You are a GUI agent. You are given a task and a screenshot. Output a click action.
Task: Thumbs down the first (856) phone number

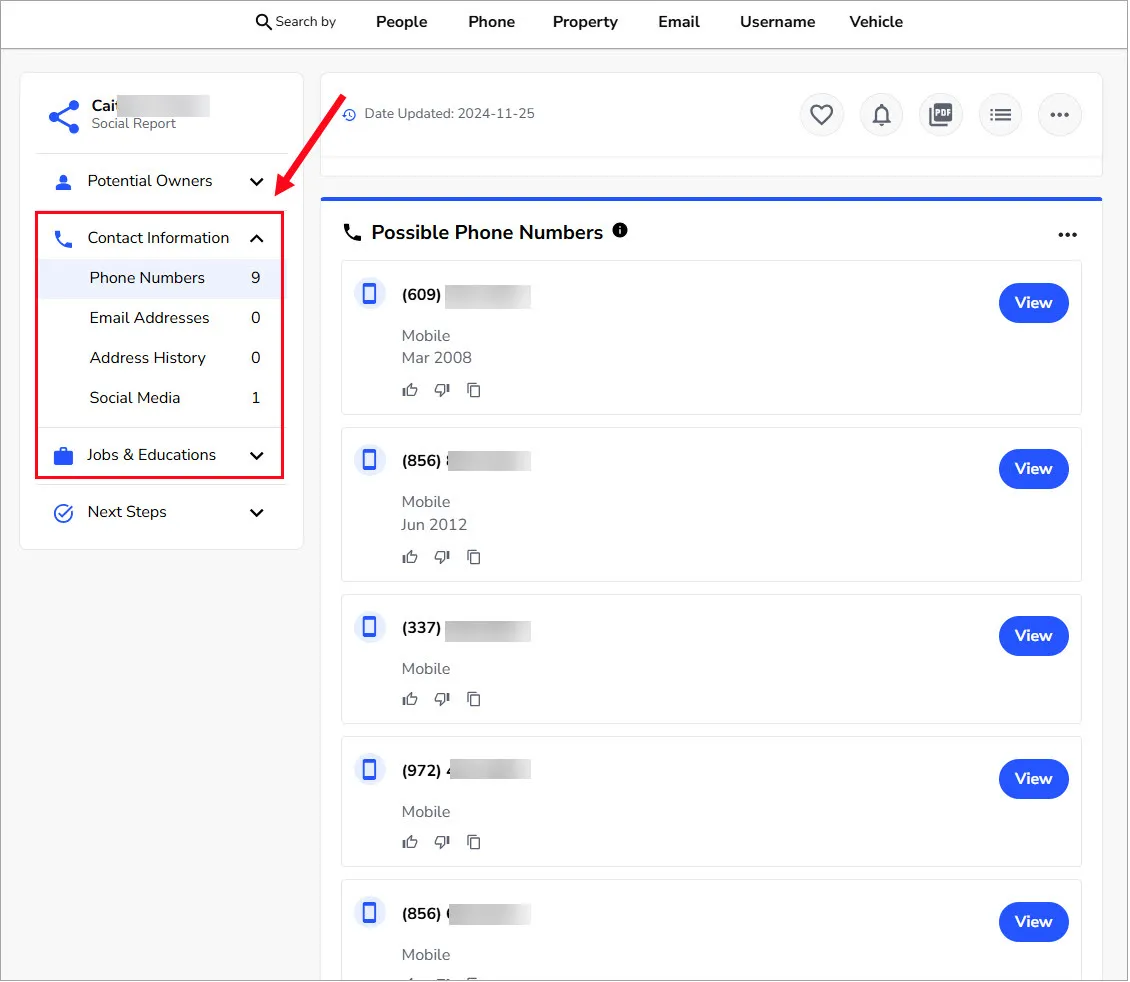pyautogui.click(x=442, y=557)
